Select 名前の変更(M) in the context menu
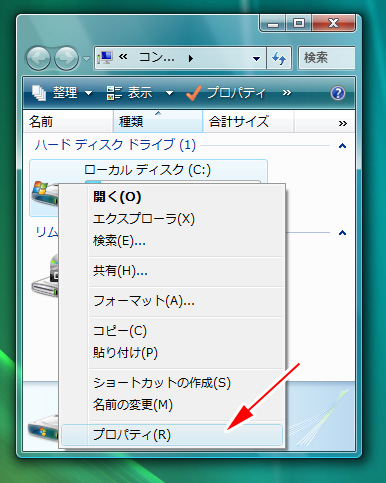The image size is (386, 483). point(172,405)
